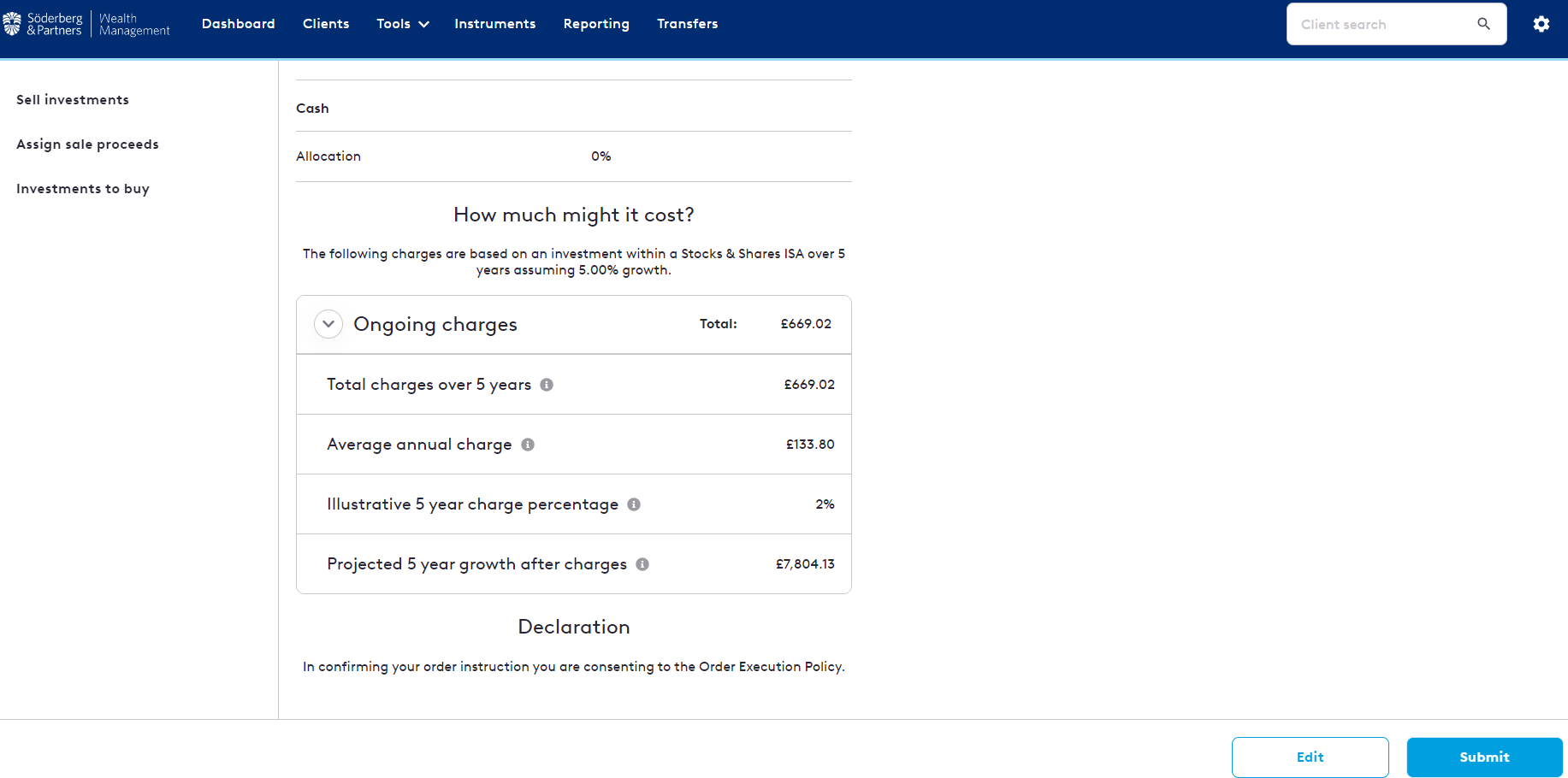Jump to Investments to buy section
Image resolution: width=1568 pixels, height=778 pixels.
(83, 189)
